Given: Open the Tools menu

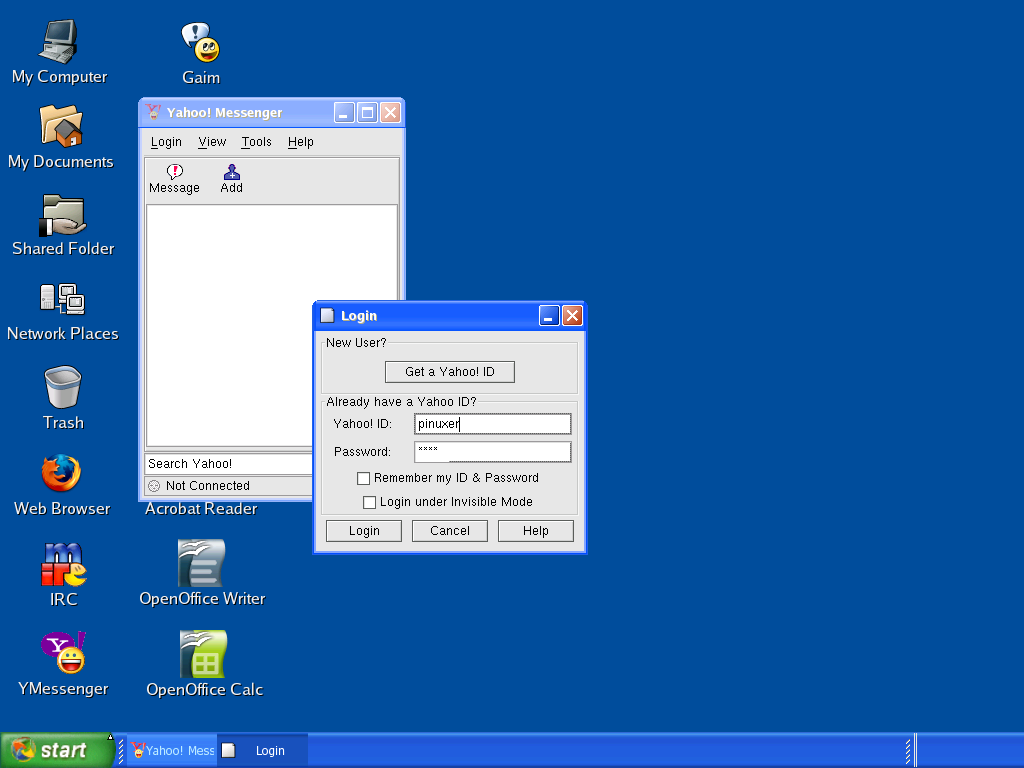Looking at the screenshot, I should [257, 142].
